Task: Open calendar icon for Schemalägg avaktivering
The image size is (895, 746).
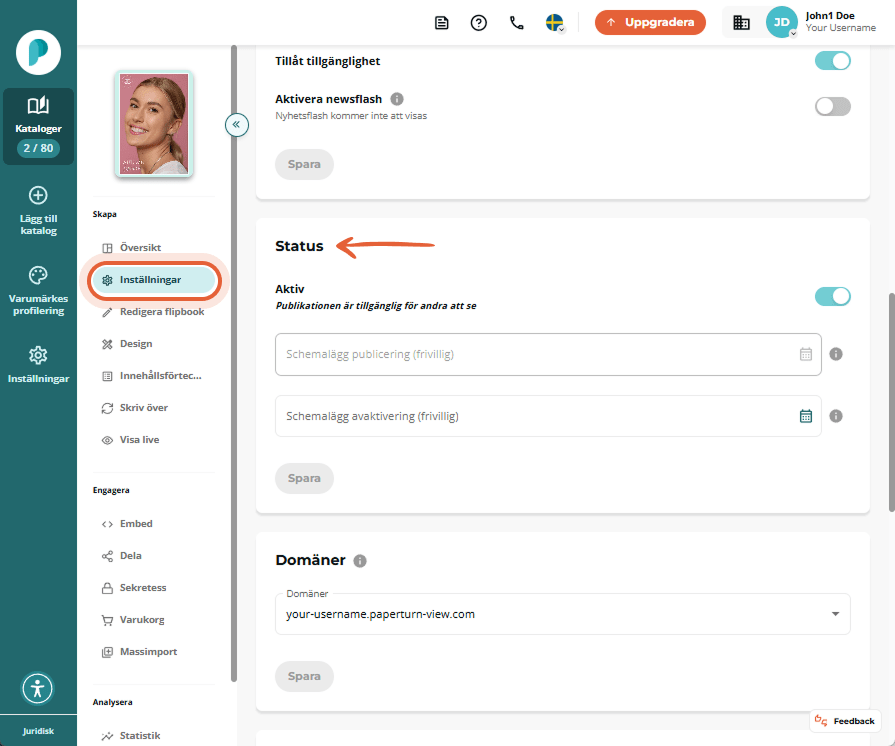Action: (805, 416)
